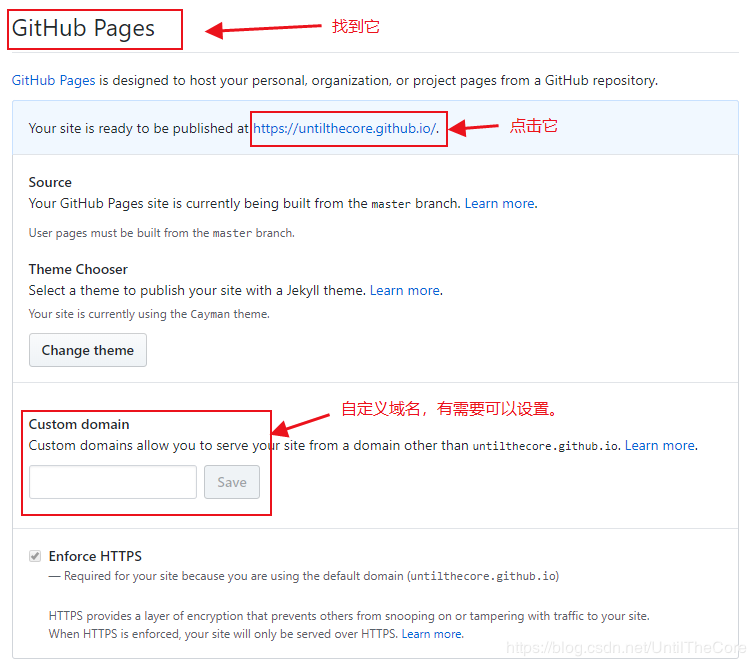Open Learn more link in Source section

pyautogui.click(x=500, y=204)
